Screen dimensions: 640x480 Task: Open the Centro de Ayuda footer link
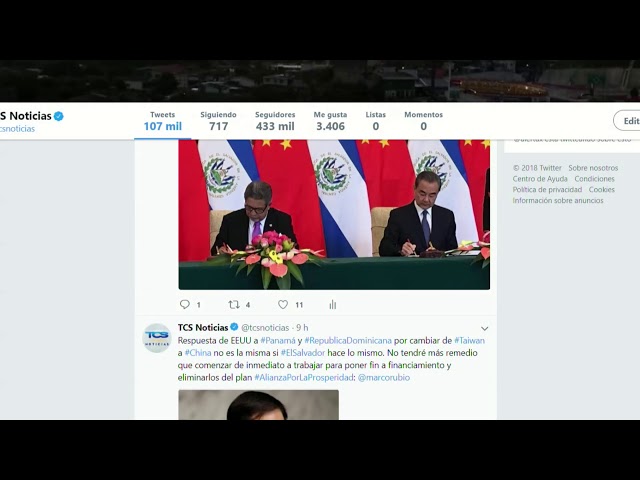540,179
